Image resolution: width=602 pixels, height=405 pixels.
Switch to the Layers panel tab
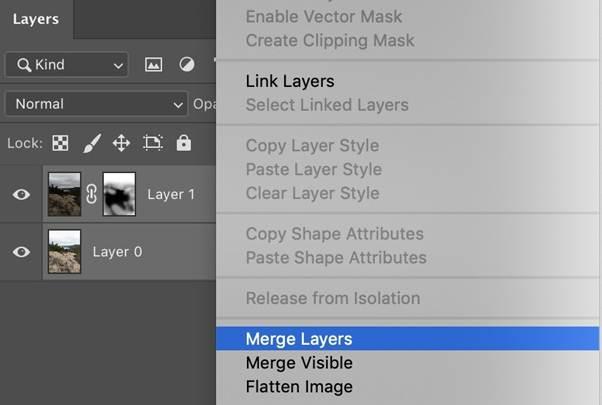(36, 19)
